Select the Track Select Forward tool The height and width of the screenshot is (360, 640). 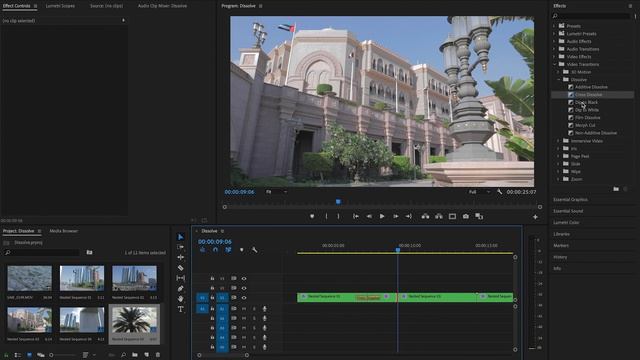click(x=180, y=247)
